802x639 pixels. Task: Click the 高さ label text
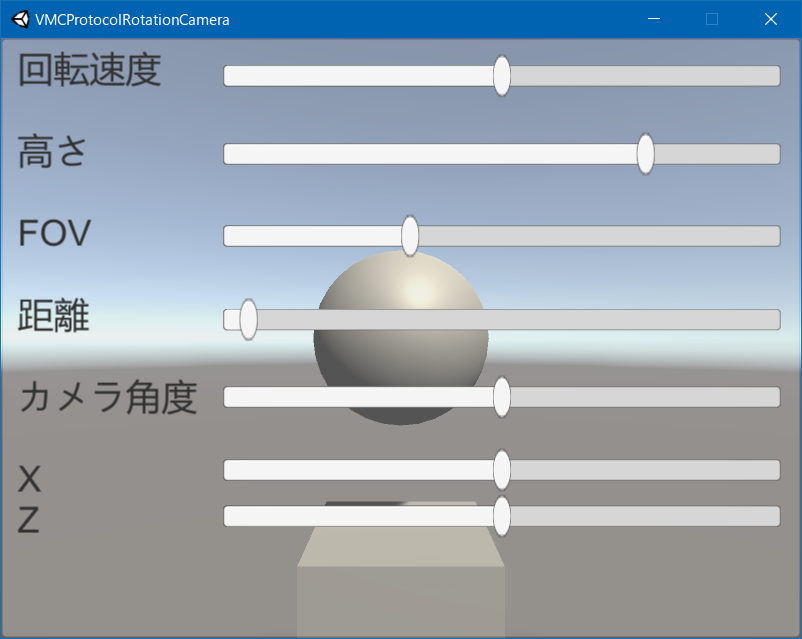click(x=50, y=151)
